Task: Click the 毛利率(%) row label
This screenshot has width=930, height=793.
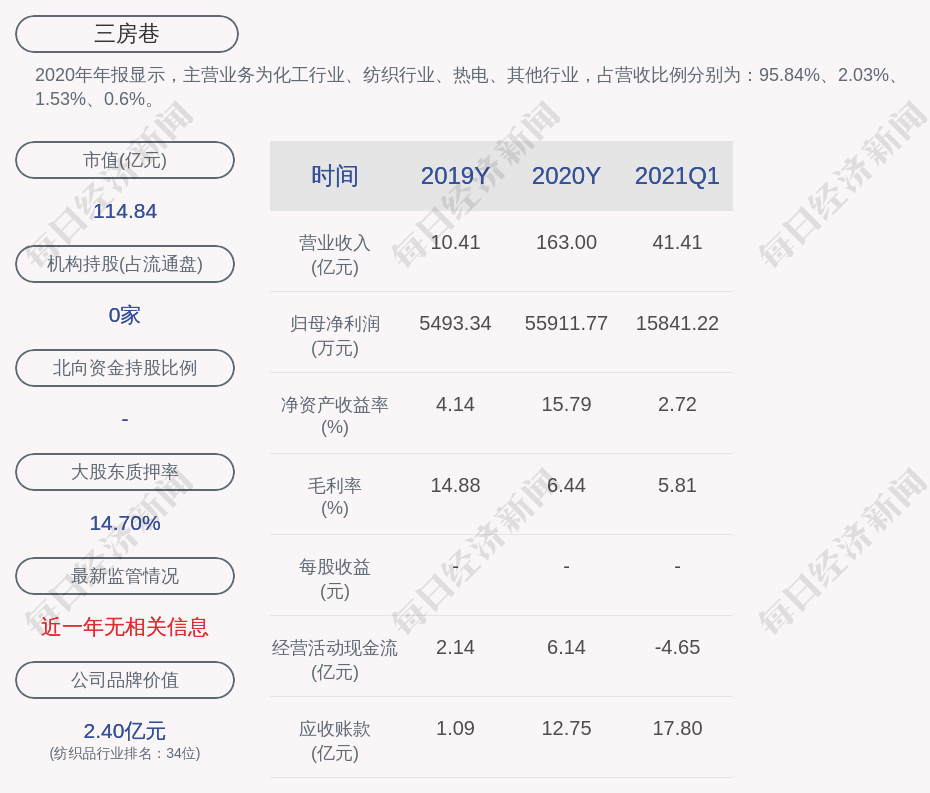Action: coord(335,497)
